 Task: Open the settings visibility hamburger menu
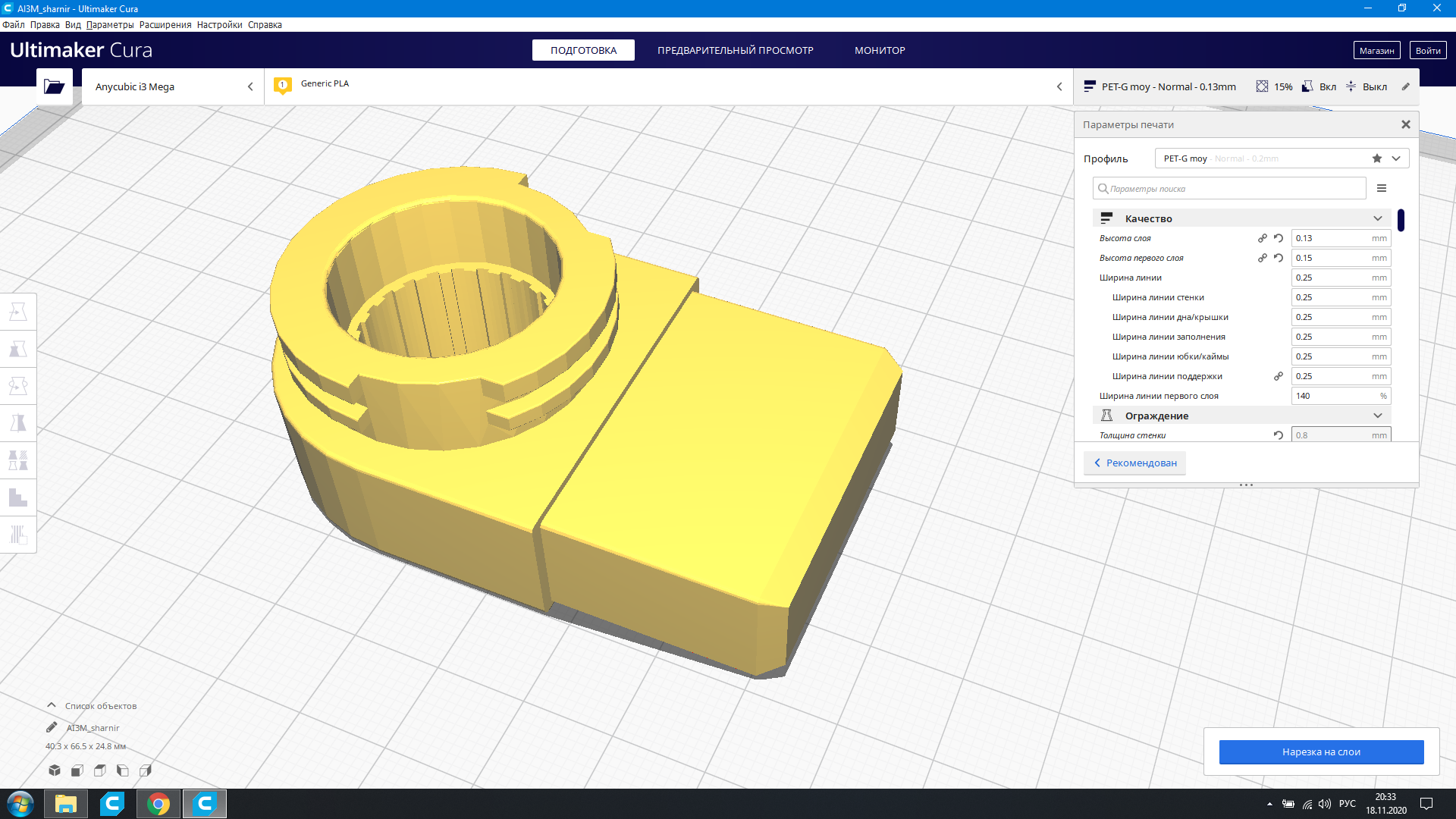tap(1382, 188)
